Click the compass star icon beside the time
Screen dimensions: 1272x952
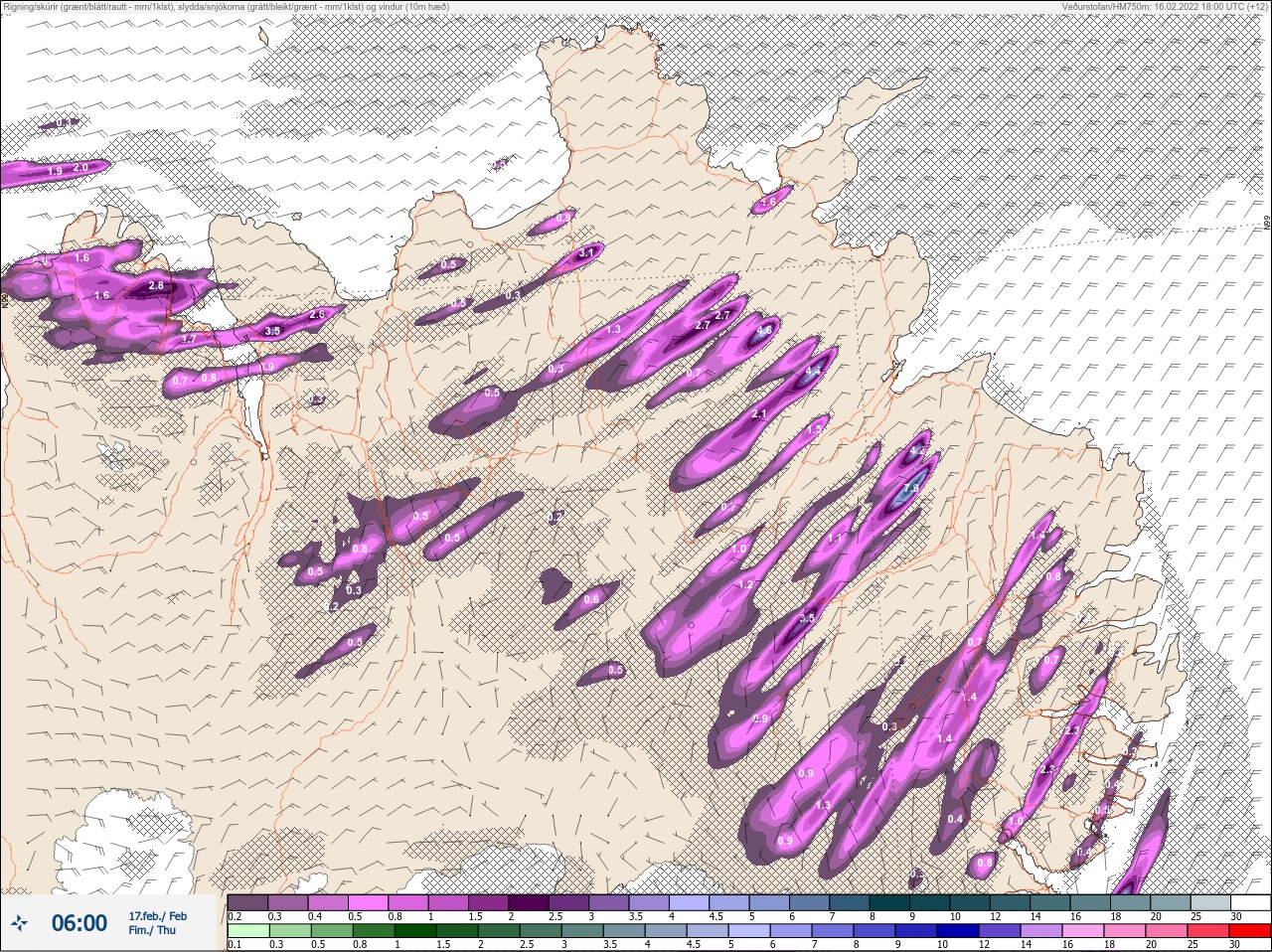[x=19, y=923]
